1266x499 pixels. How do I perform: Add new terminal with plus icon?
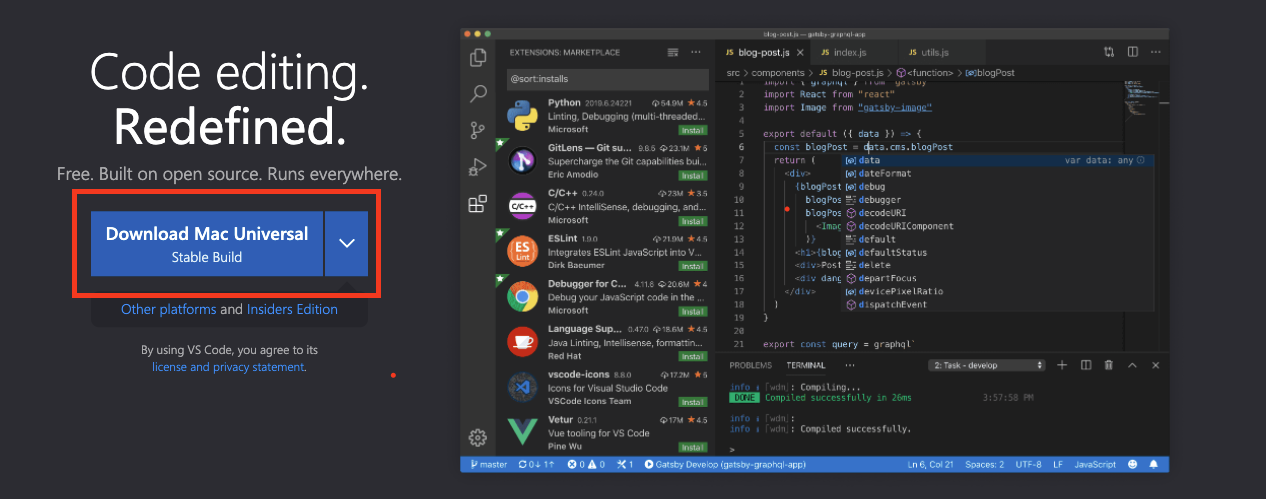[x=1062, y=365]
